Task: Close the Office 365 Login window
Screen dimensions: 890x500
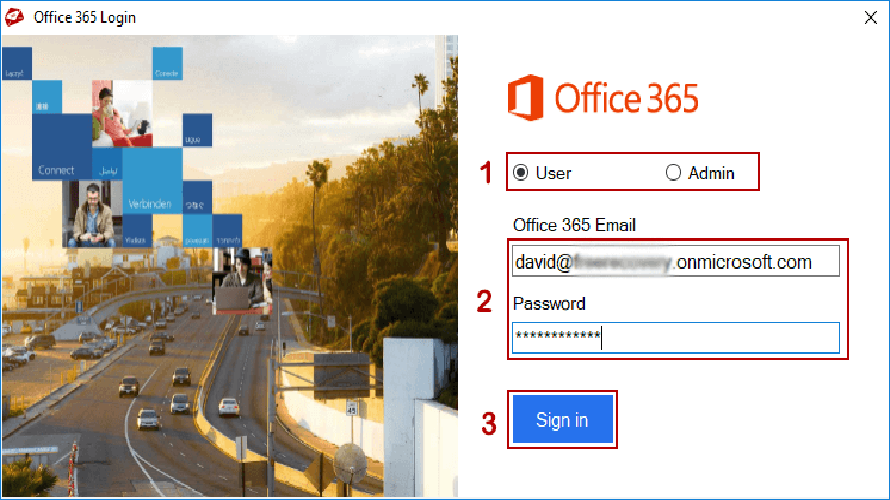Action: [x=871, y=18]
